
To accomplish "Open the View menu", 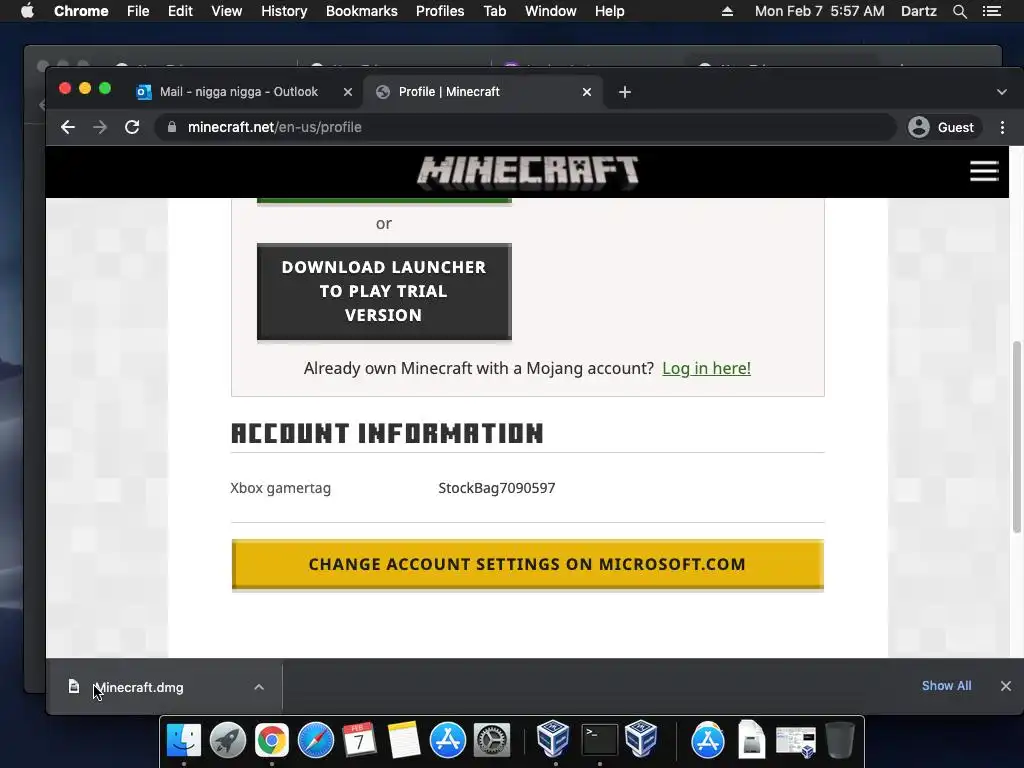I will [x=227, y=11].
